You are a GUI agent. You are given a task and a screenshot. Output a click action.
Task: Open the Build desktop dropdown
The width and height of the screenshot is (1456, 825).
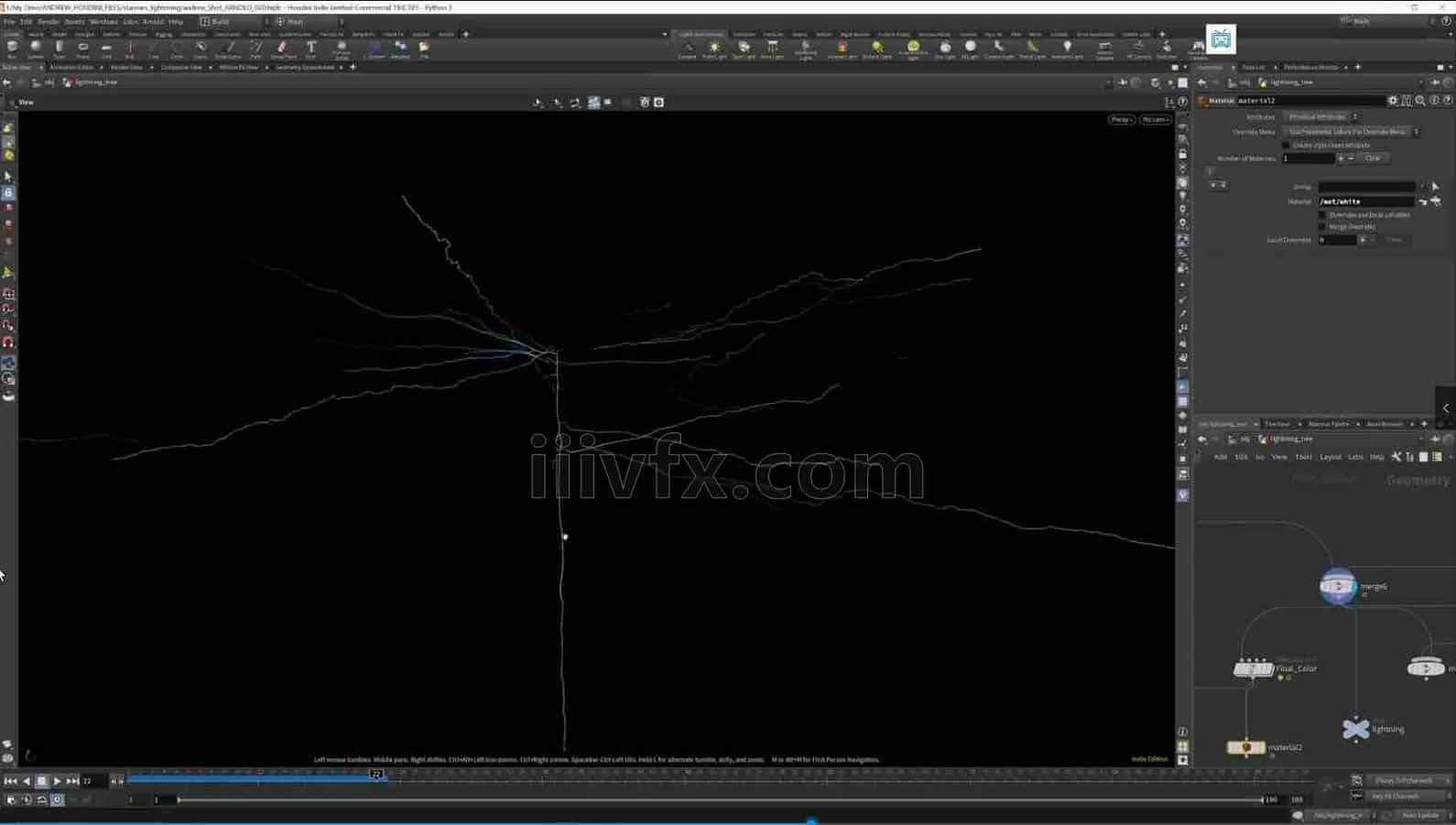234,21
